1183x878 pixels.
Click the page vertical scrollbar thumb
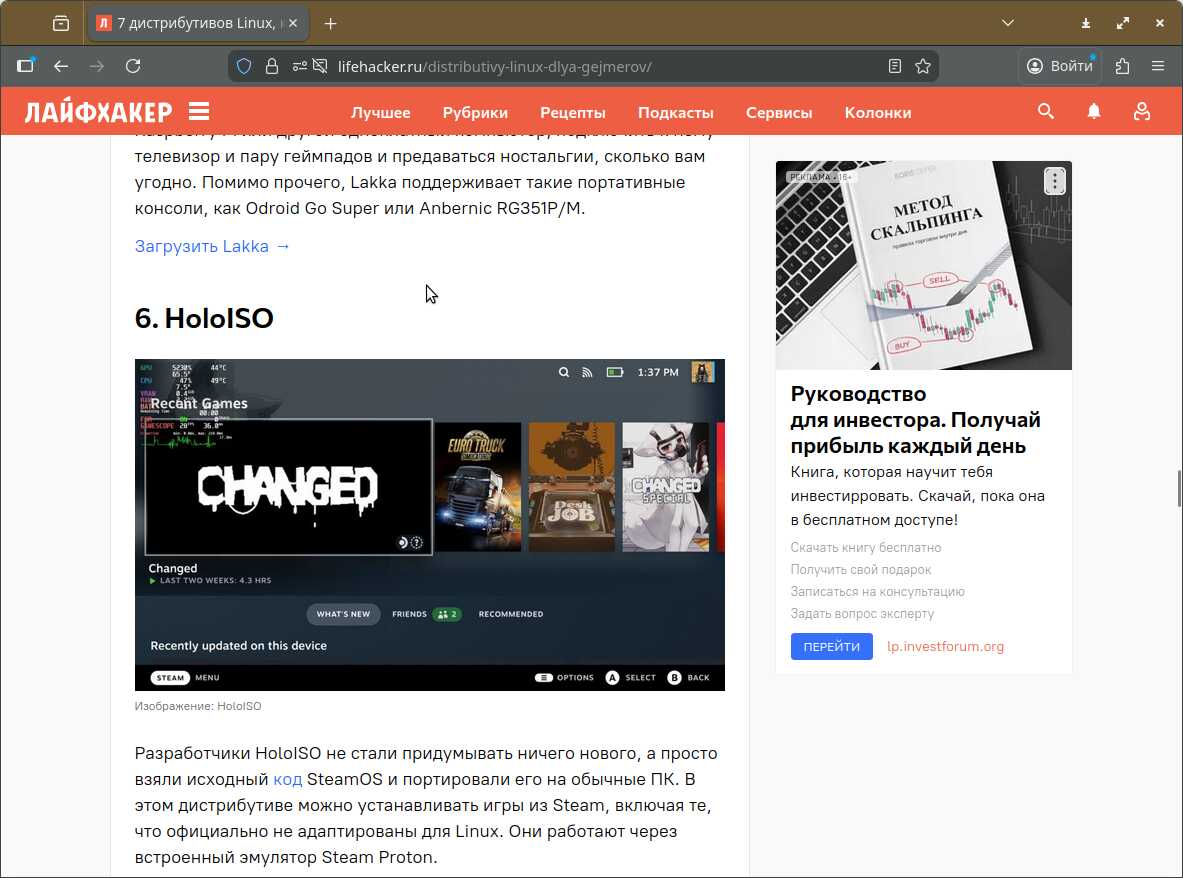point(1178,489)
